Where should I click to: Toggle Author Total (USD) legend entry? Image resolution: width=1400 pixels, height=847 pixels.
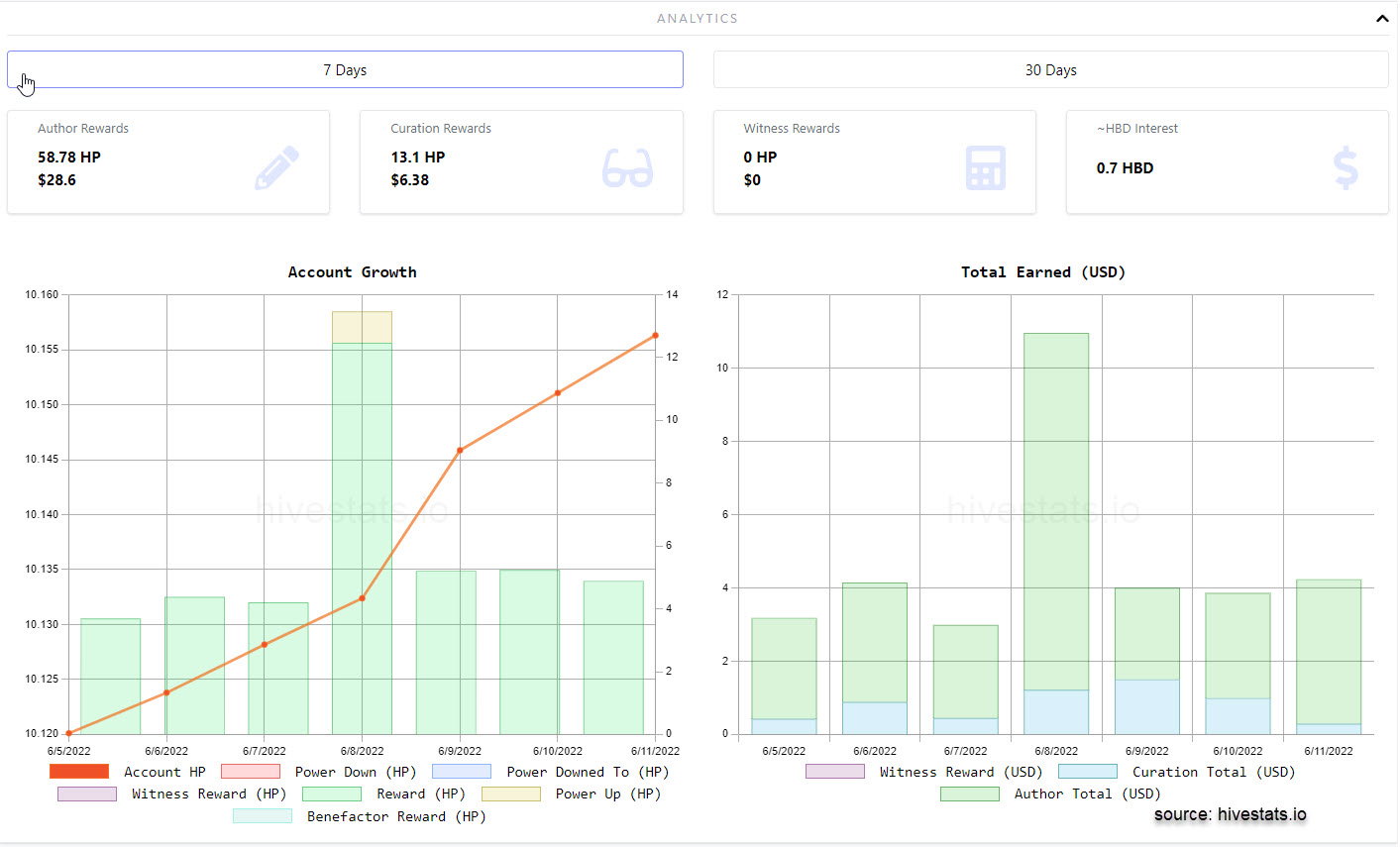click(1050, 794)
